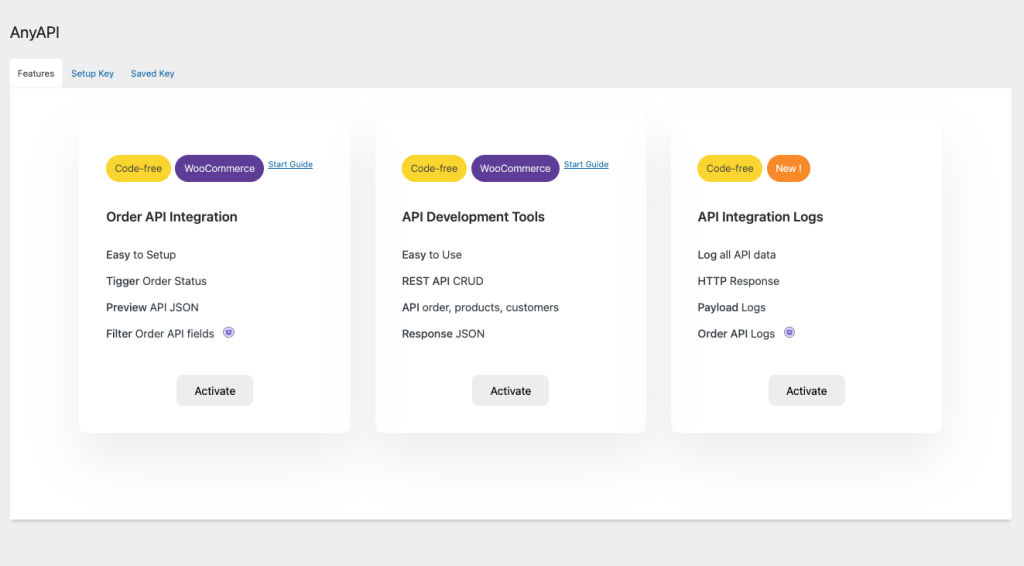Activate the API Integration Logs feature

coord(806,390)
